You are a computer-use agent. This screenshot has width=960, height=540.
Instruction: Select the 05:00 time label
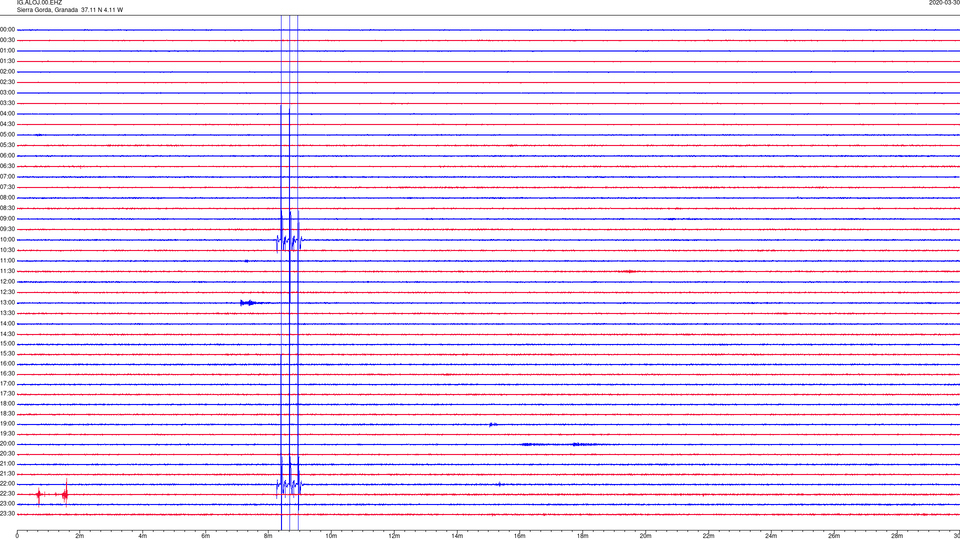(x=7, y=135)
